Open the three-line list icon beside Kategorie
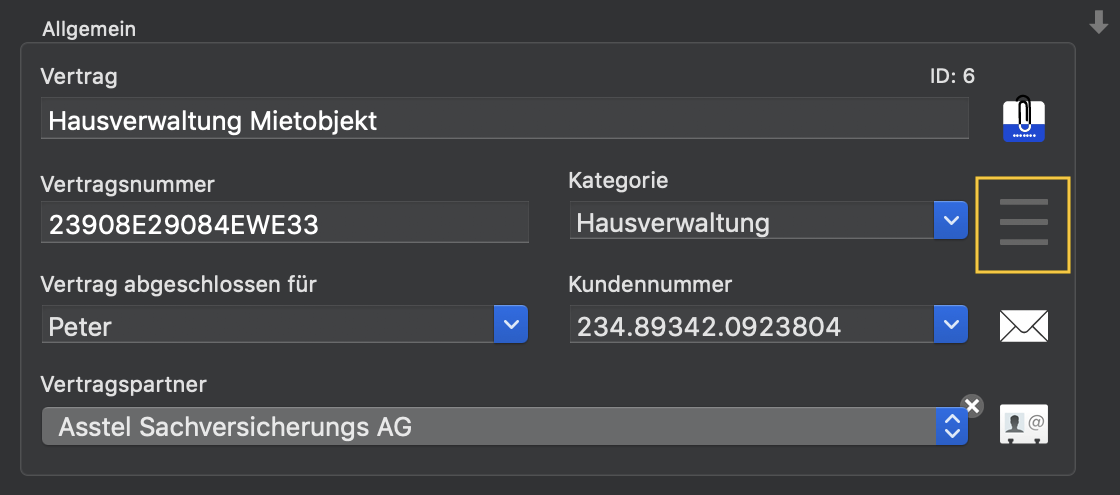The height and width of the screenshot is (495, 1120). pos(1023,225)
